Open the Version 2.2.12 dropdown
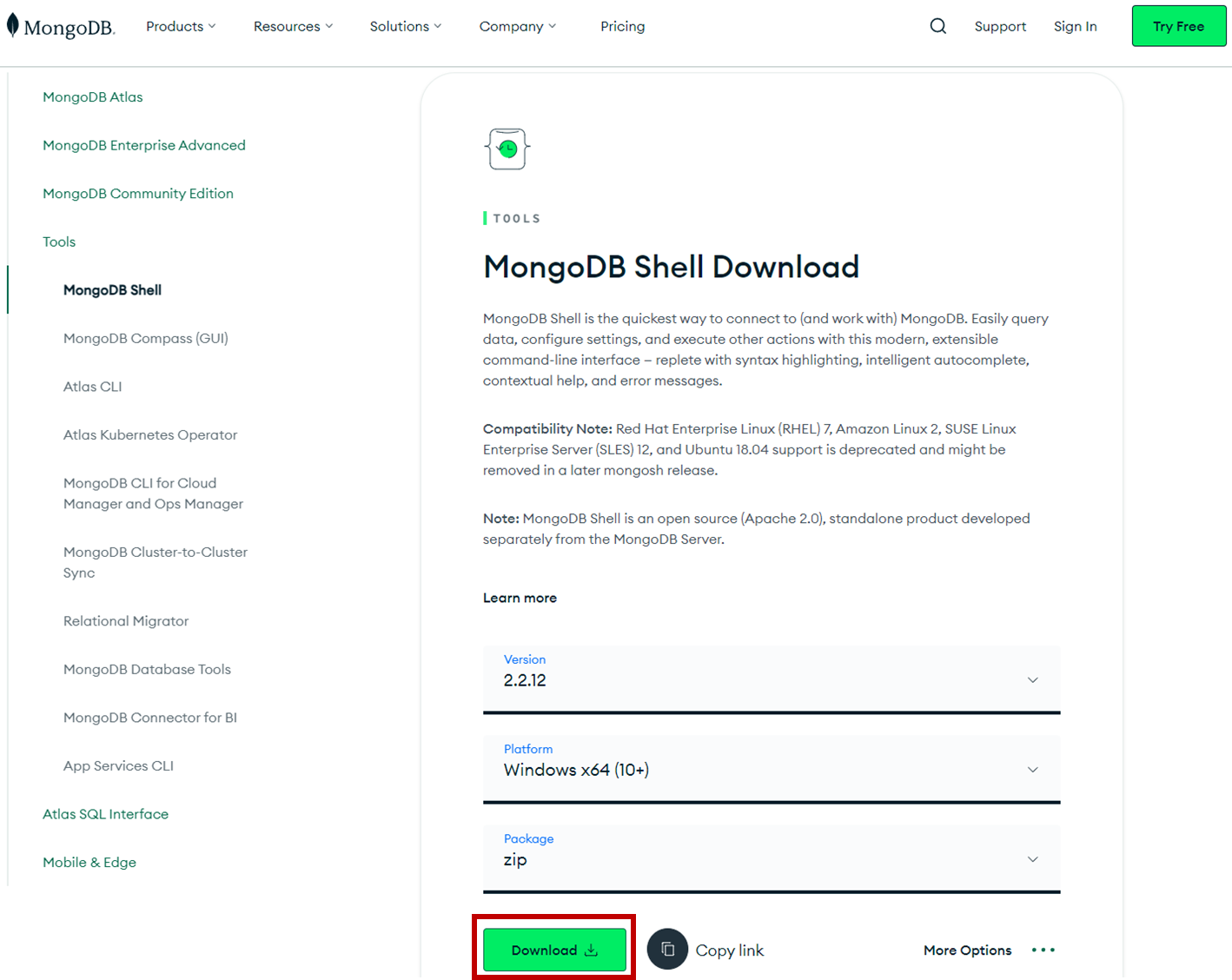 pos(772,679)
